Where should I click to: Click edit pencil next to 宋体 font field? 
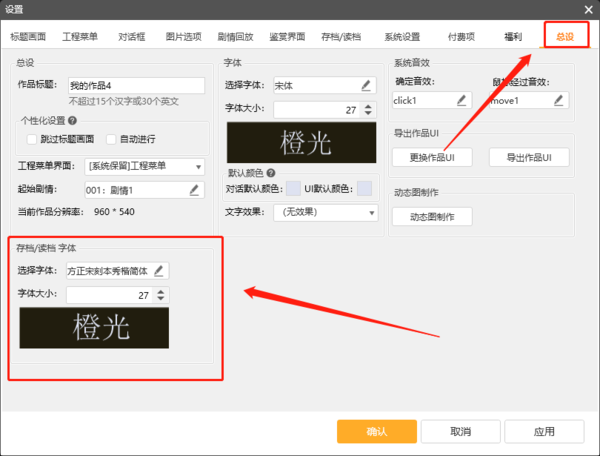[x=367, y=86]
